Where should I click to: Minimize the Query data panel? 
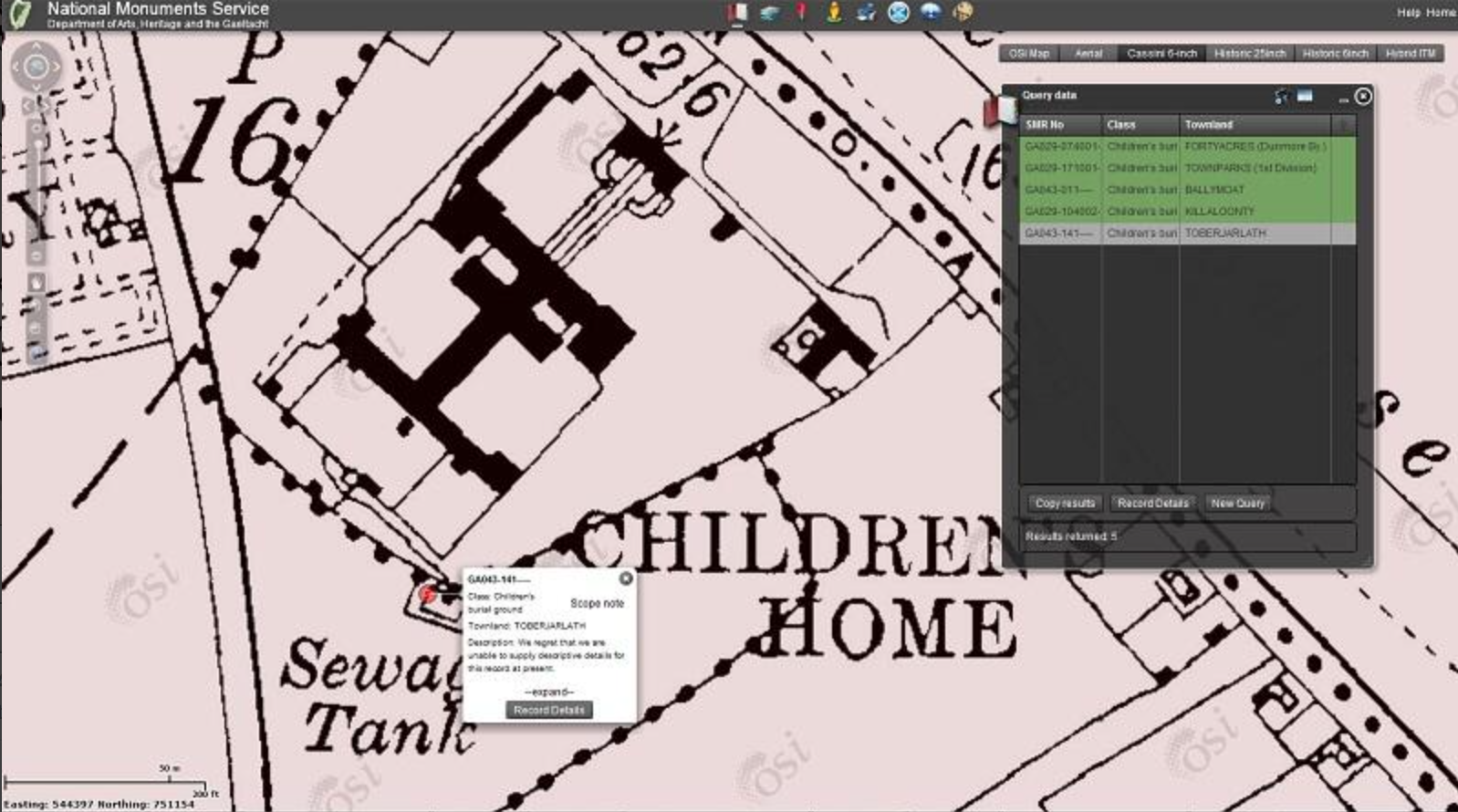1342,98
